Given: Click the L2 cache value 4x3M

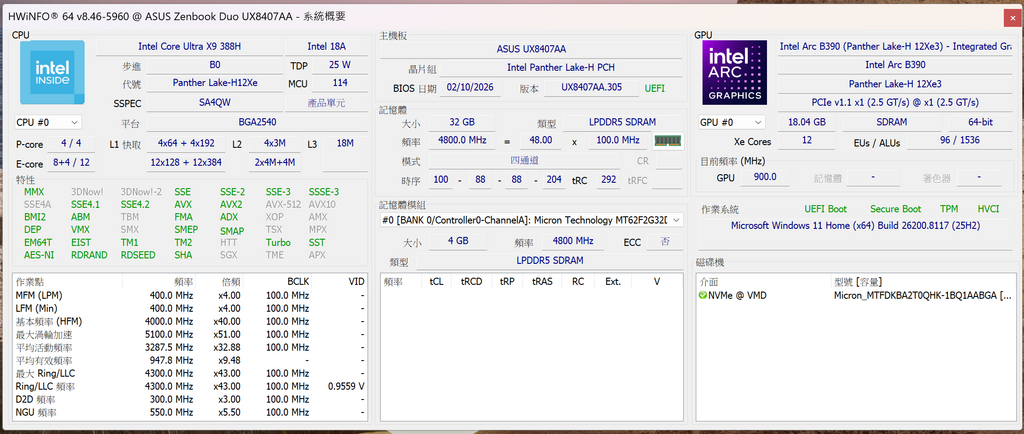Looking at the screenshot, I should [274, 143].
